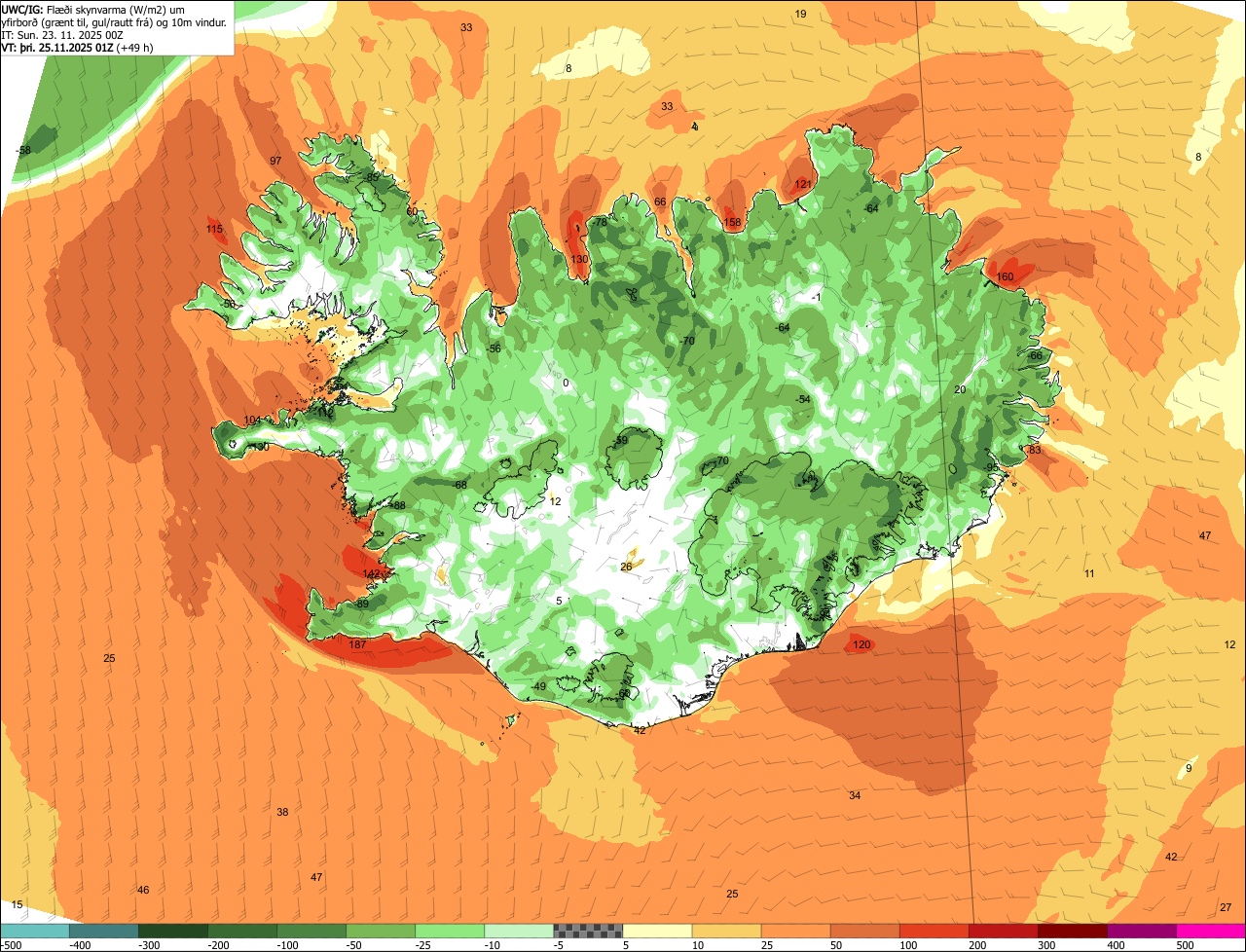This screenshot has width=1246, height=952.
Task: Click the pale green legend swatch between -10 and -5
Action: coord(518,931)
